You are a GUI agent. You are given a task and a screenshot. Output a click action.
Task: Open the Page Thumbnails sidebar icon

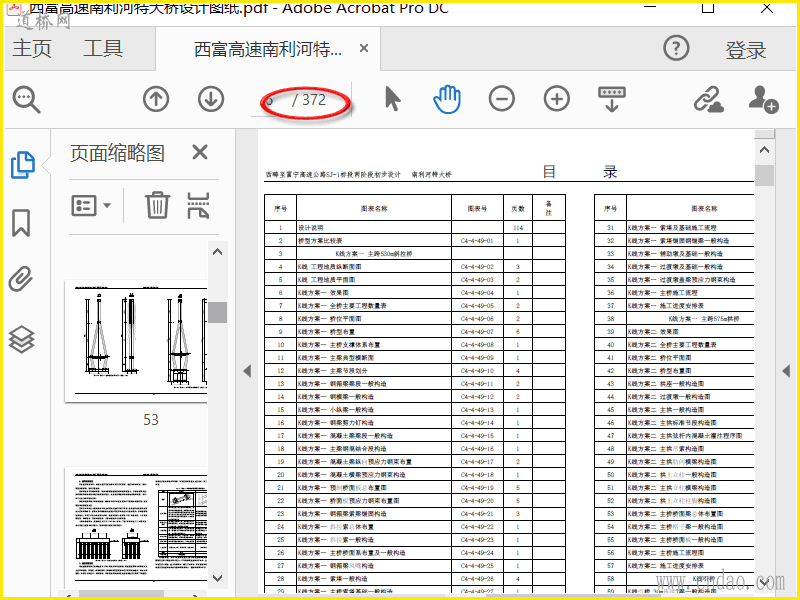click(x=22, y=165)
